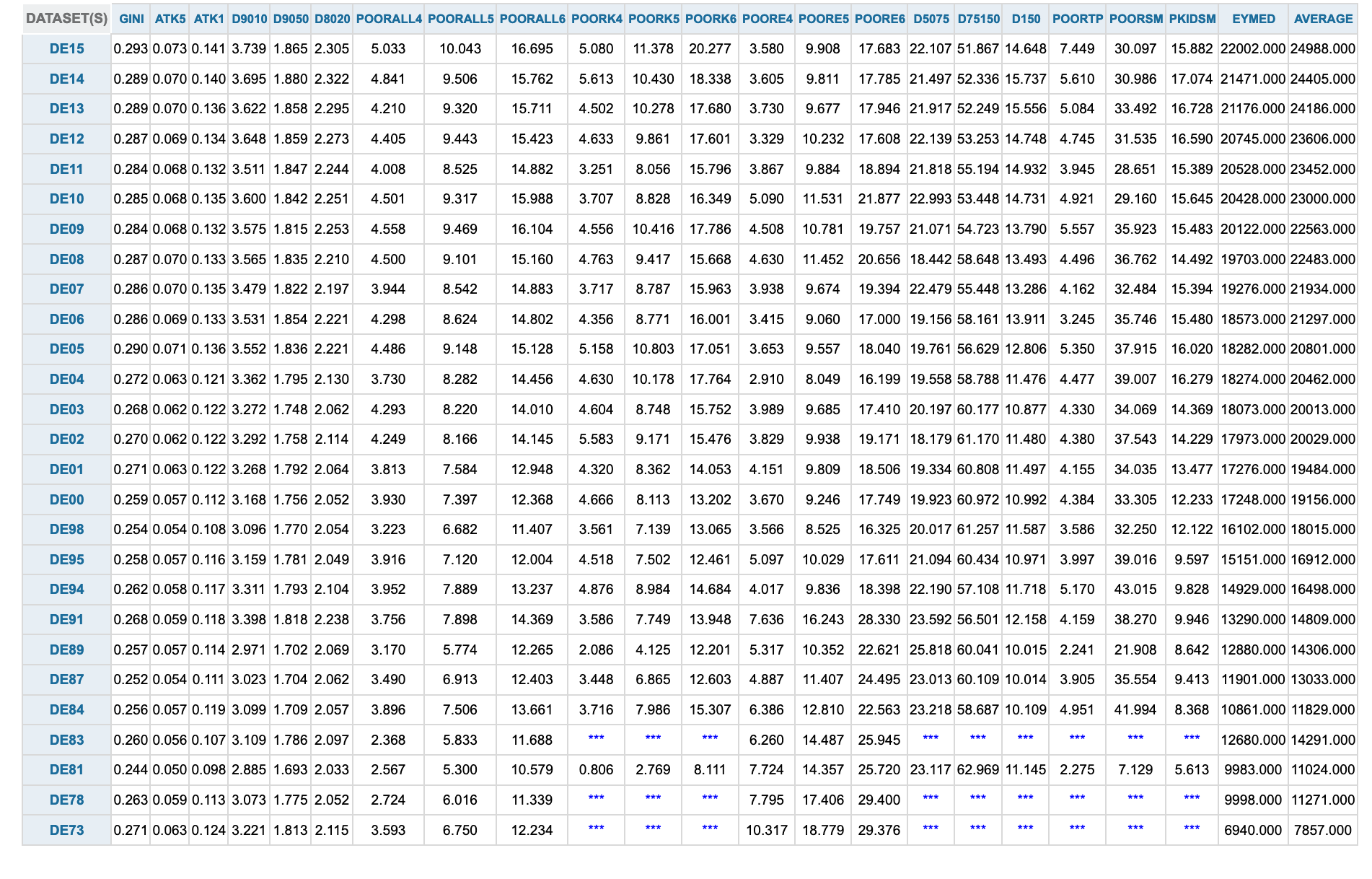Click the D75150 column header
Image resolution: width=1372 pixels, height=879 pixels.
(x=979, y=19)
